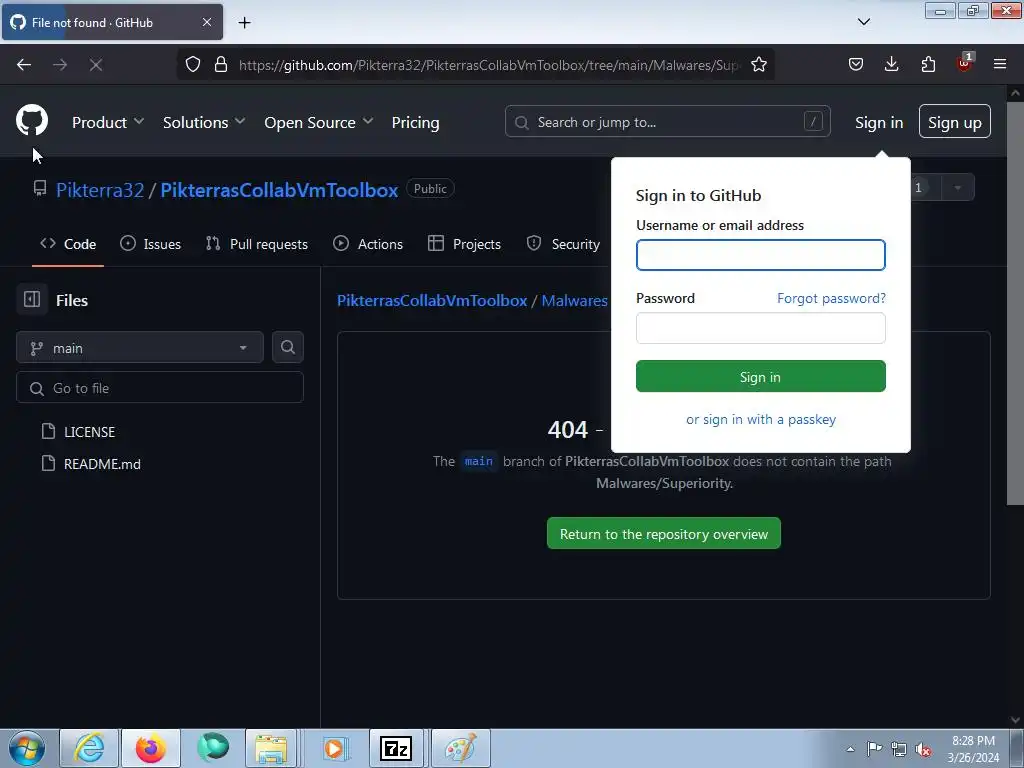Open Firefox hamburger application menu

[1000, 64]
